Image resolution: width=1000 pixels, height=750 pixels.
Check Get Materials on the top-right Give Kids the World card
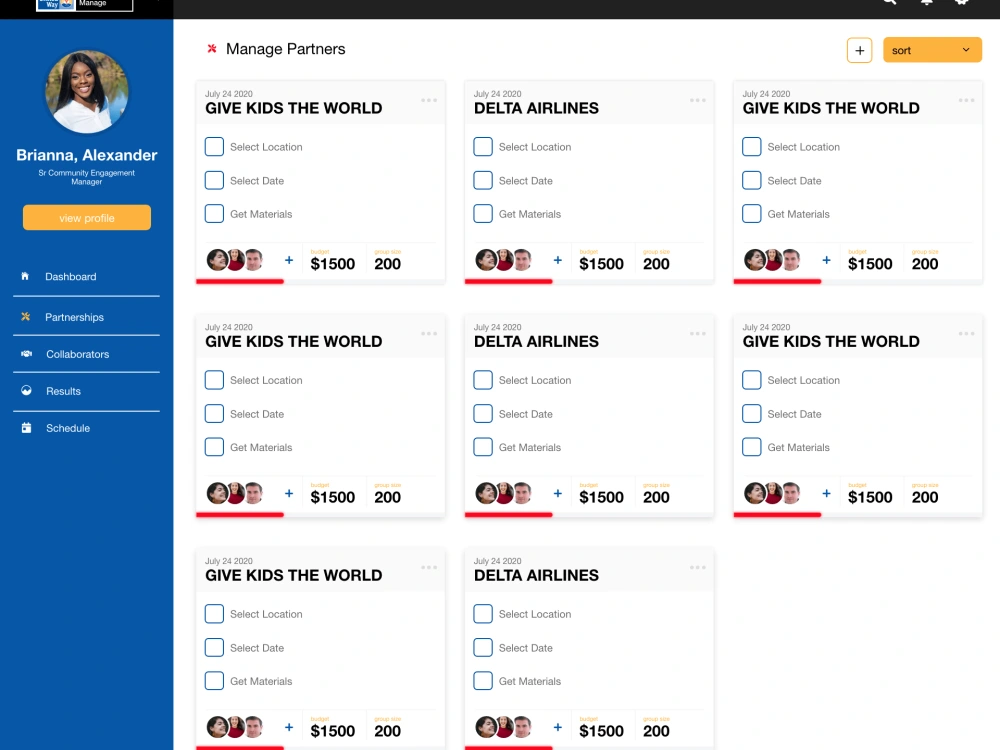[752, 214]
